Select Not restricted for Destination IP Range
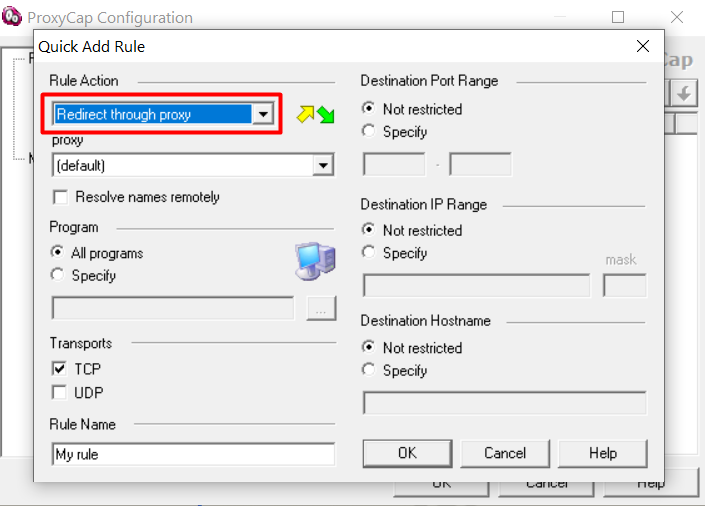This screenshot has width=705, height=506. pos(369,229)
